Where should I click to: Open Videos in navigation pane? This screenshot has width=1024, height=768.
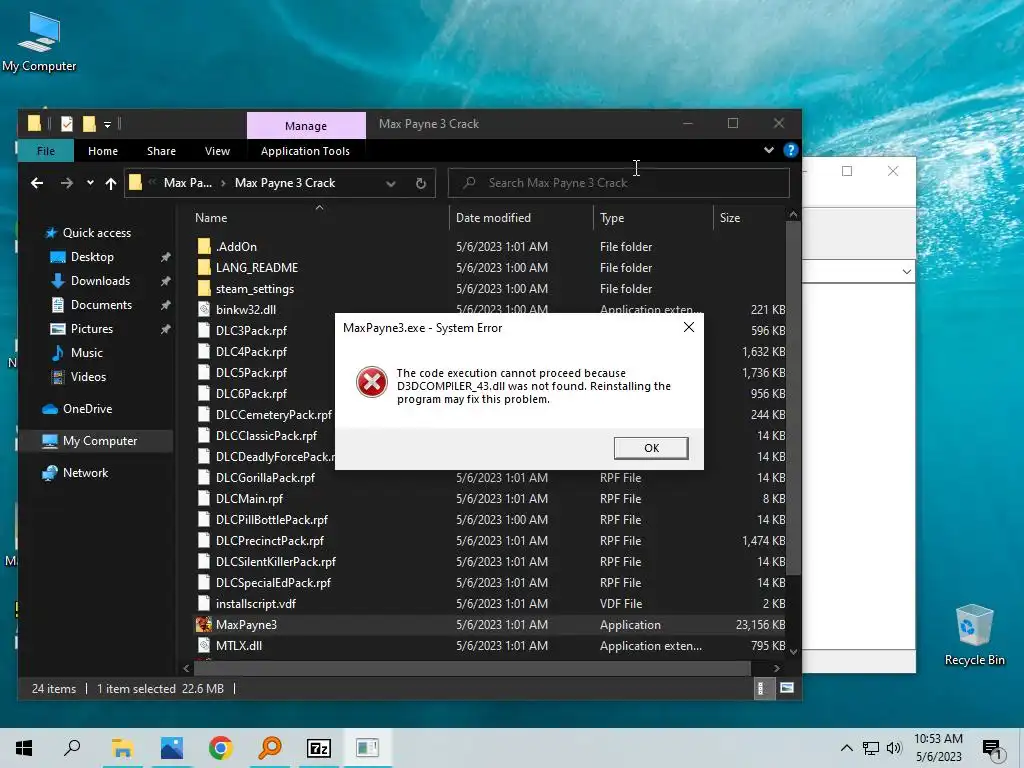(x=88, y=377)
